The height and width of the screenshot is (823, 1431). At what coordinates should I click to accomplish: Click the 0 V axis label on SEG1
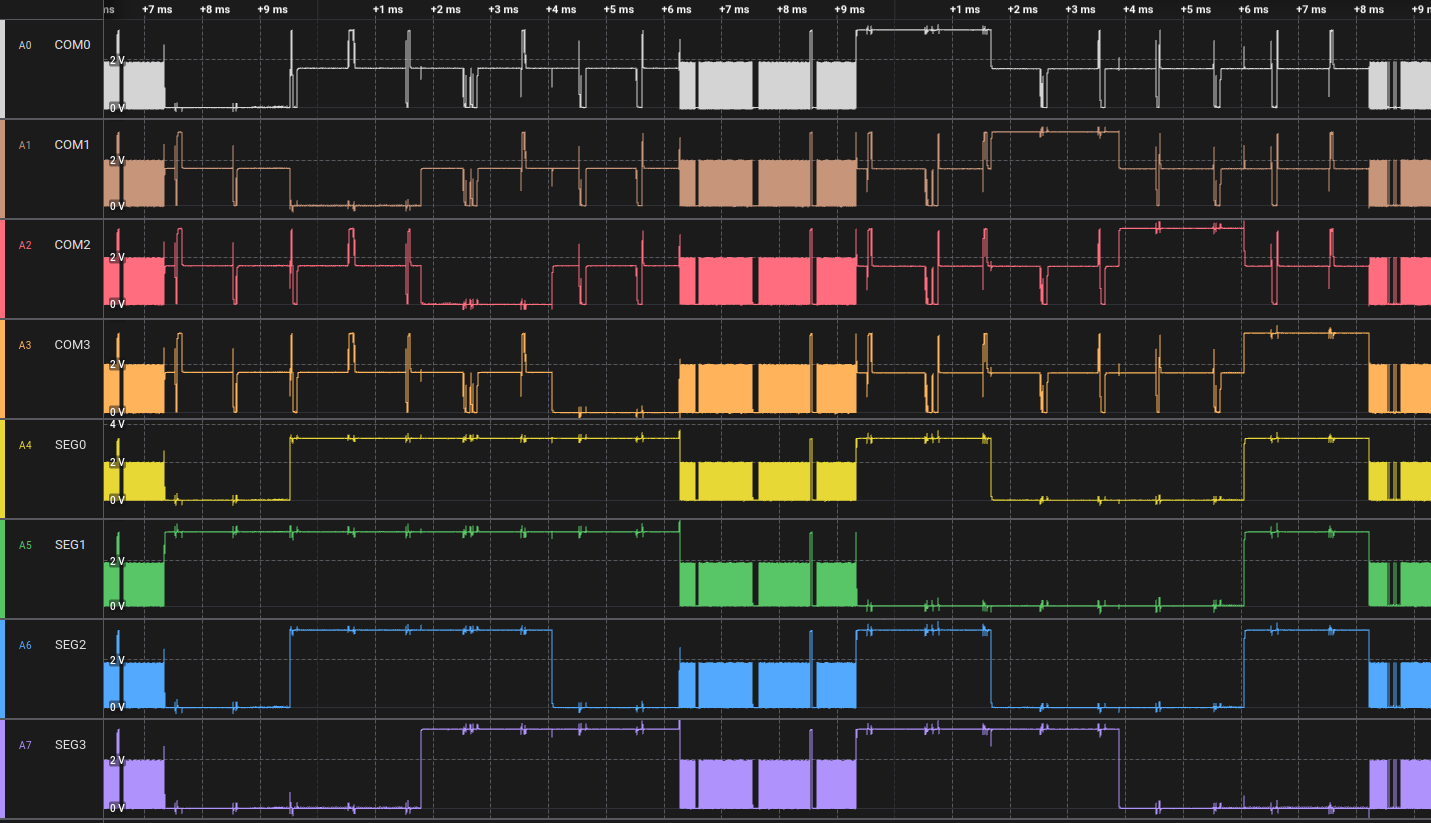click(116, 606)
